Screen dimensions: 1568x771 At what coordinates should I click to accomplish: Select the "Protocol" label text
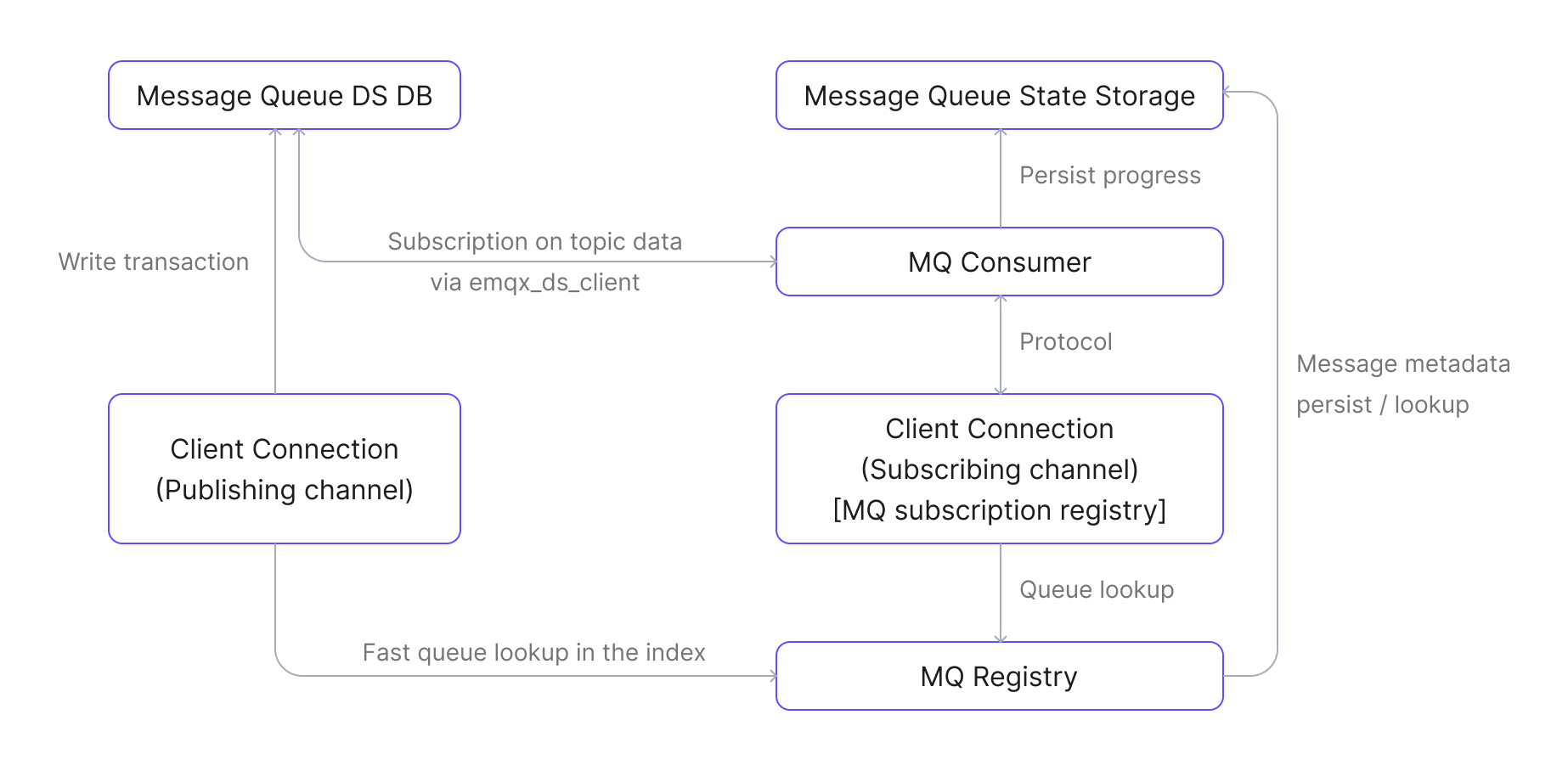(1065, 341)
